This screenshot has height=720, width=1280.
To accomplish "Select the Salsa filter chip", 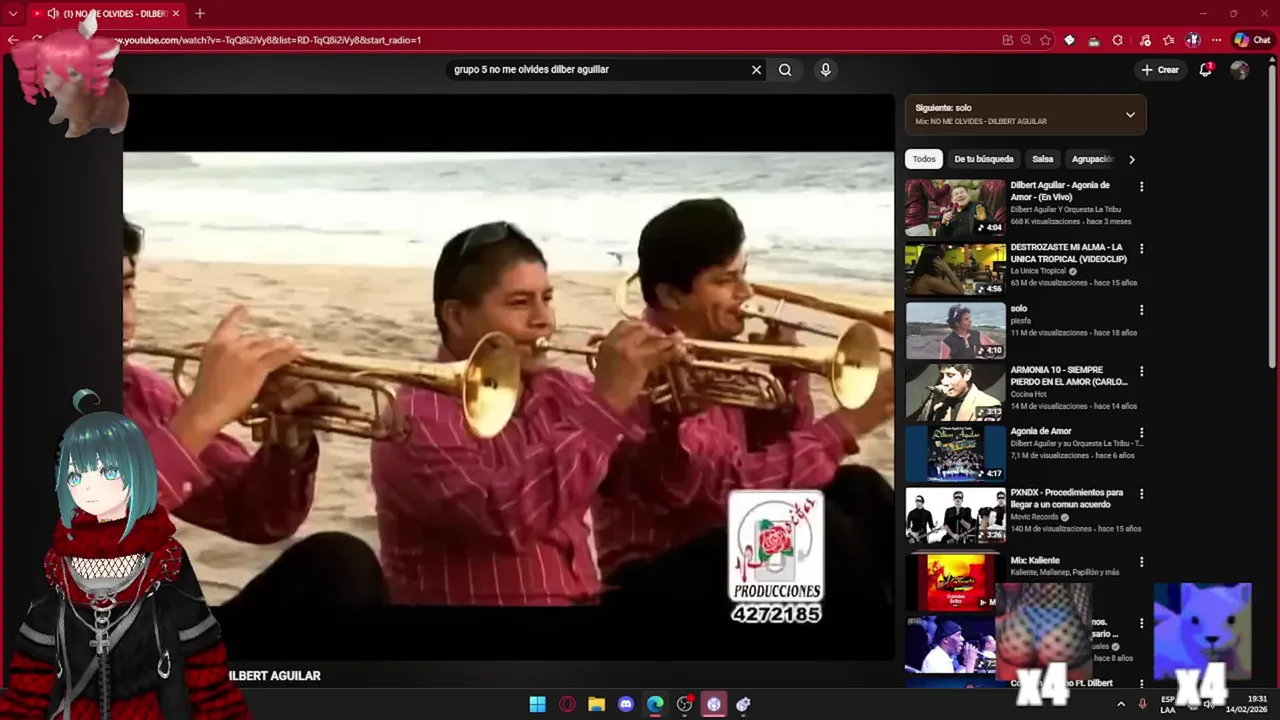I will tap(1043, 159).
